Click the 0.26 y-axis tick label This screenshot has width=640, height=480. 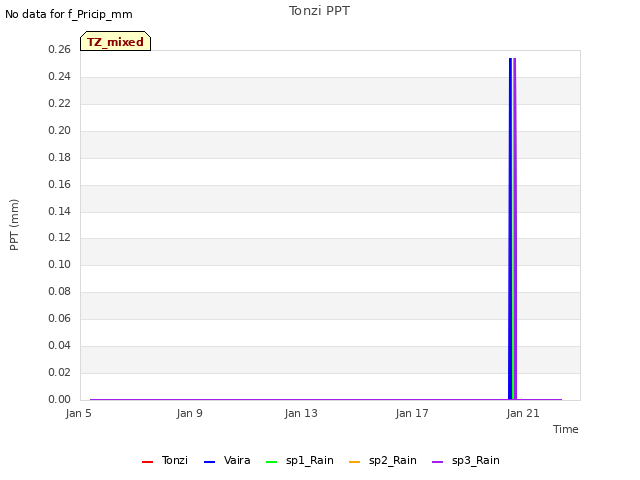click(60, 49)
